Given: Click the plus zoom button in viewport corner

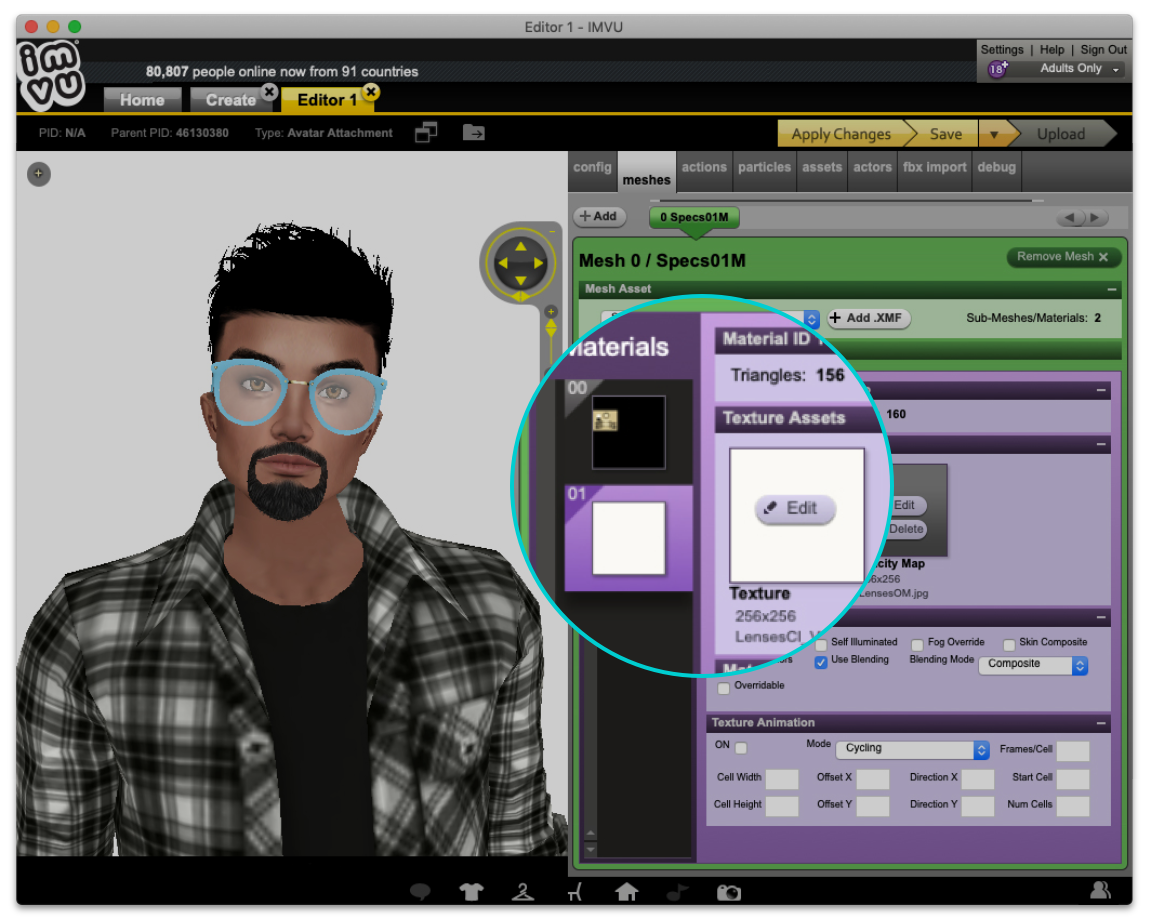Looking at the screenshot, I should (x=39, y=174).
